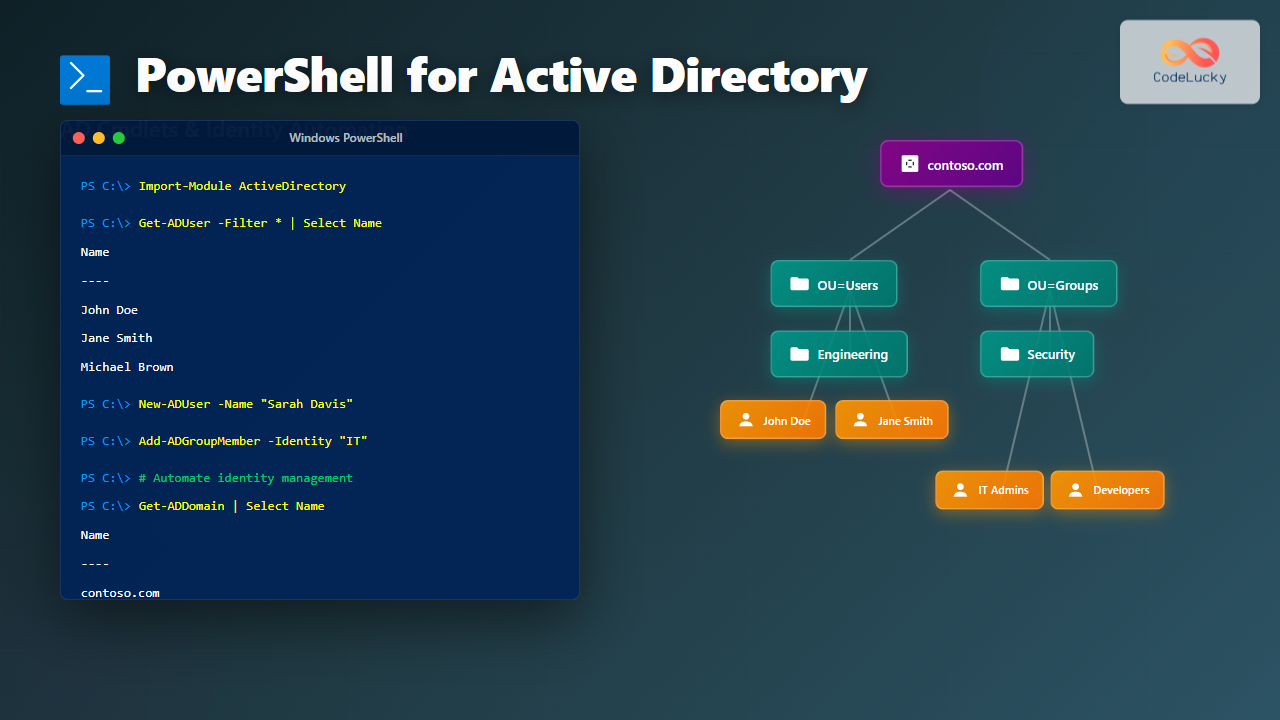Click the folder icon in Engineering node

[799, 354]
